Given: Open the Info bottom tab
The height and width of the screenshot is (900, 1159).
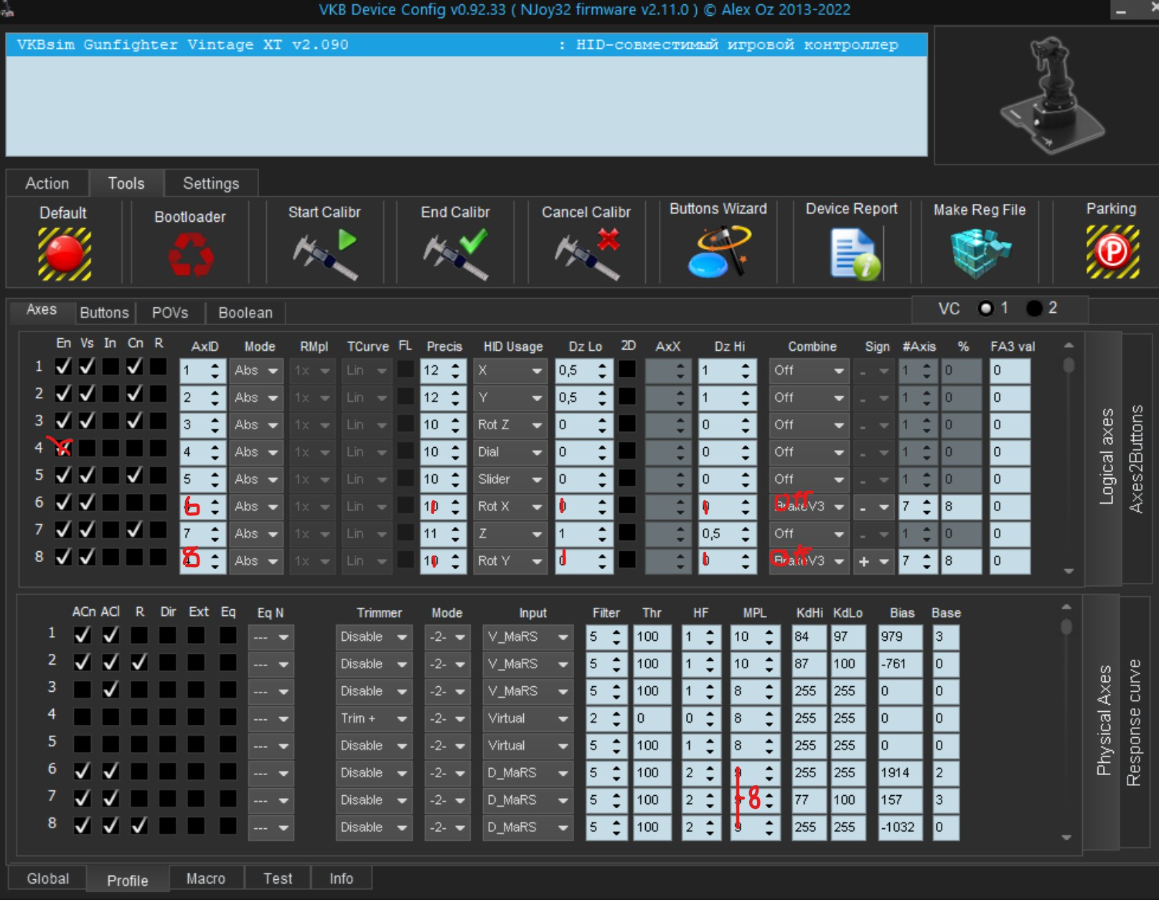Looking at the screenshot, I should click(341, 879).
